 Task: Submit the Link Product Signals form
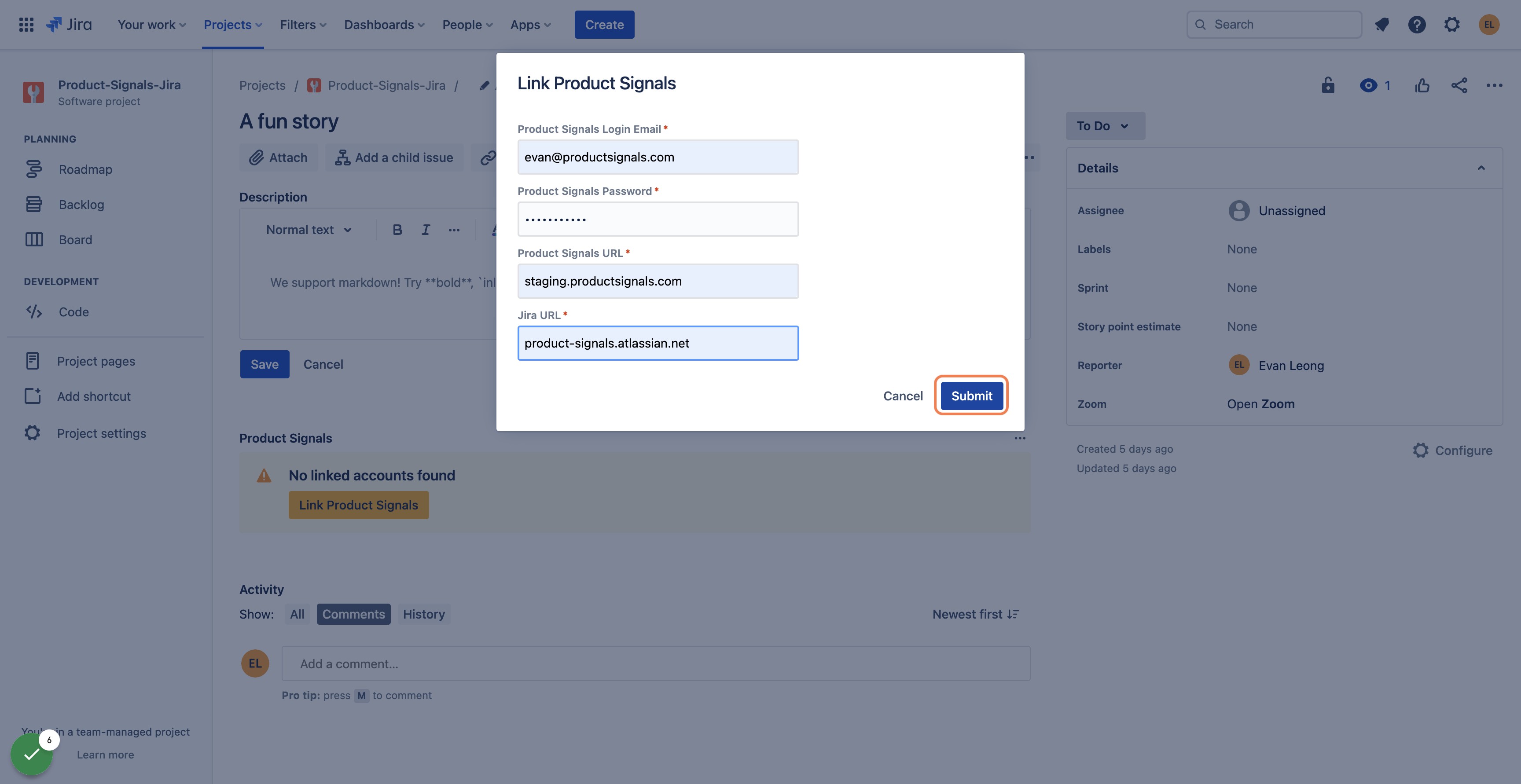(x=971, y=396)
